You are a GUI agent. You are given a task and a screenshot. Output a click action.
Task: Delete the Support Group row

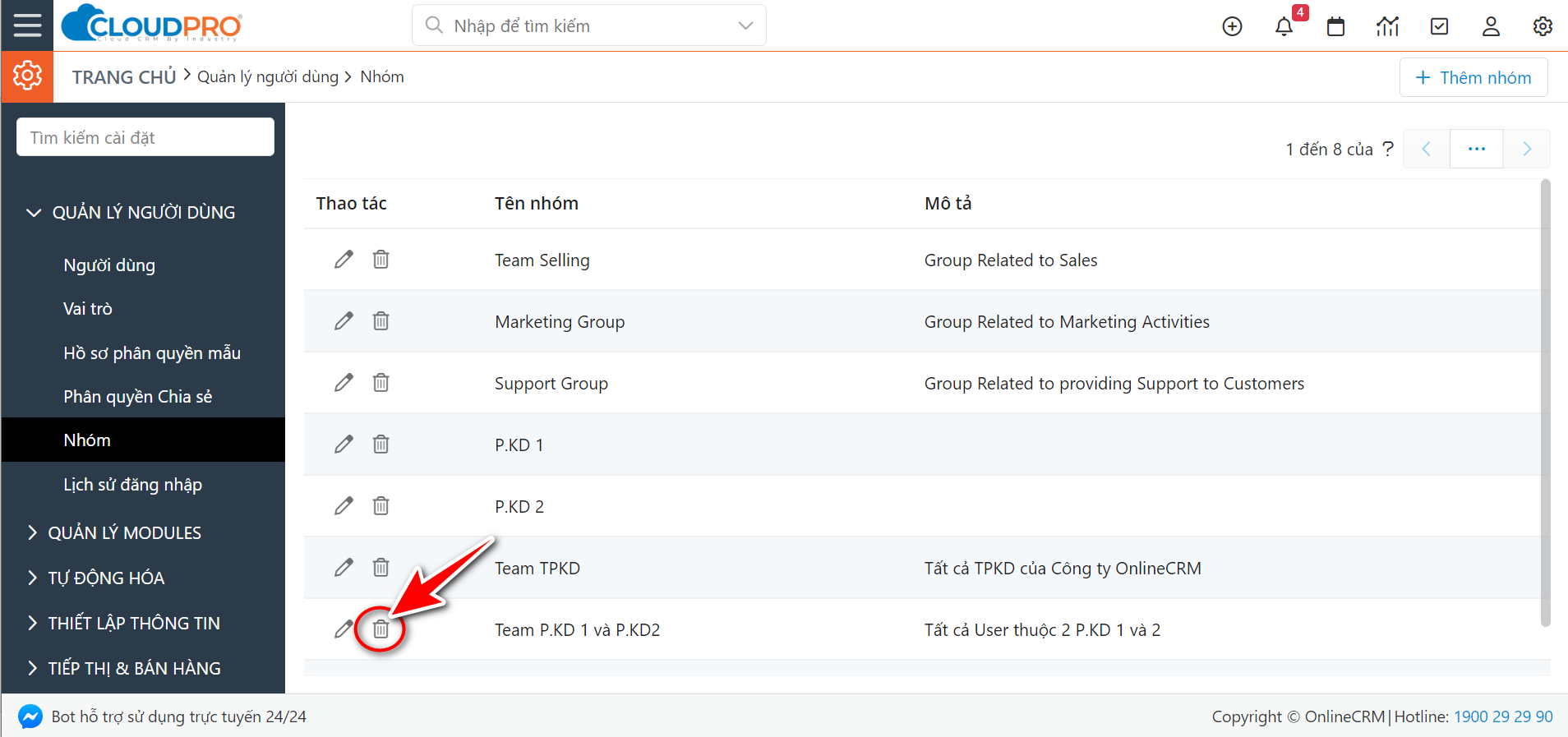tap(380, 383)
